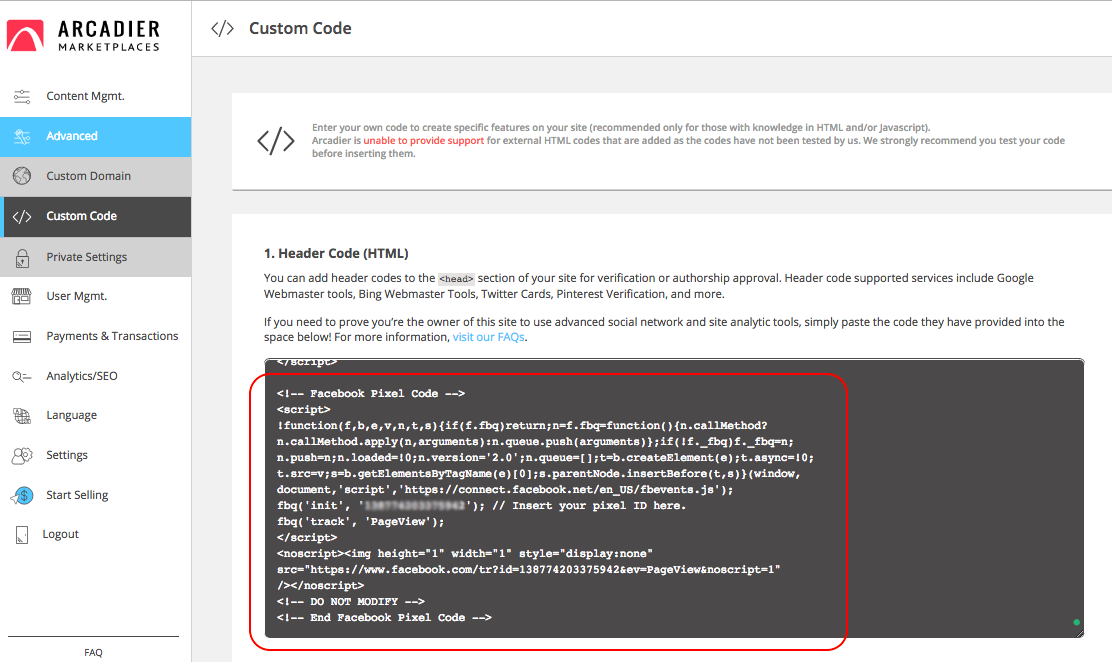Viewport: 1112px width, 662px height.
Task: Open Content Mgmt. menu
Action: click(96, 96)
